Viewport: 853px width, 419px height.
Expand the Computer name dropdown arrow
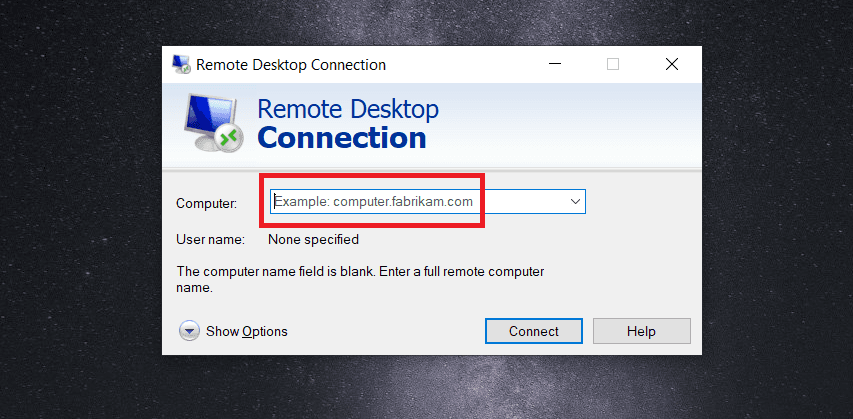(x=575, y=201)
